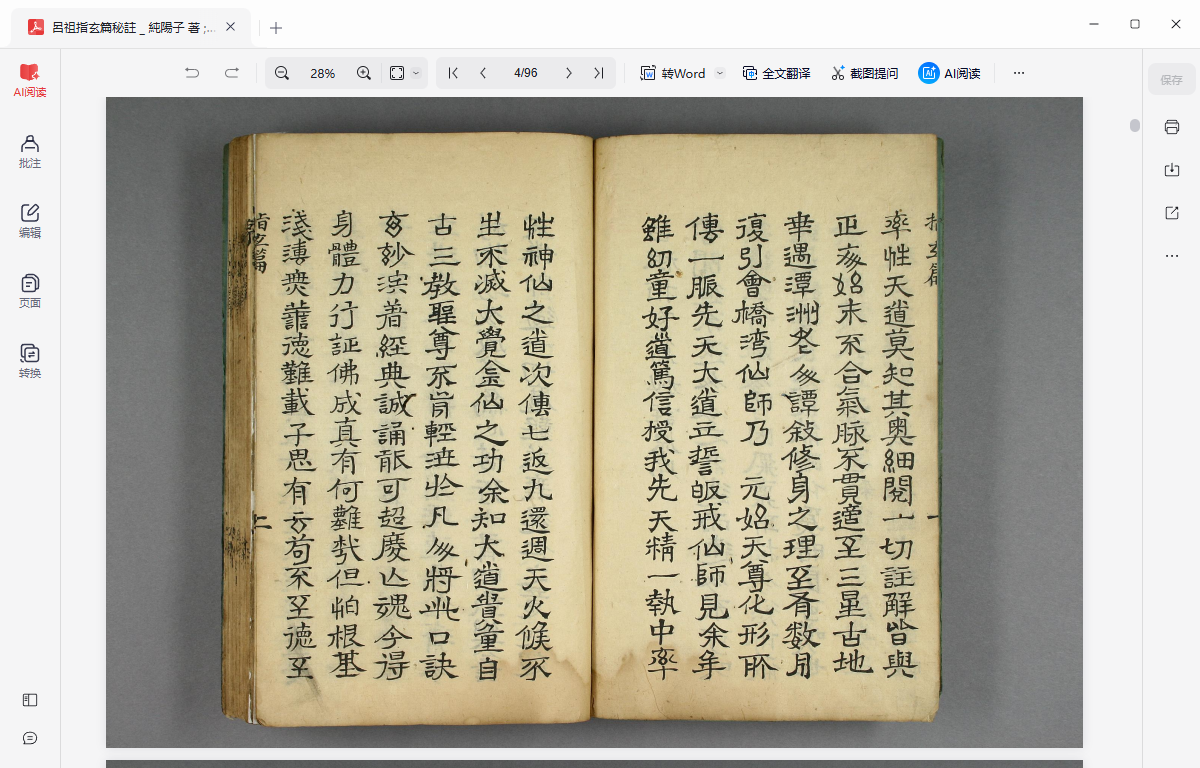The width and height of the screenshot is (1200, 768).
Task: Open the feedback chat bubble icon
Action: (x=30, y=738)
